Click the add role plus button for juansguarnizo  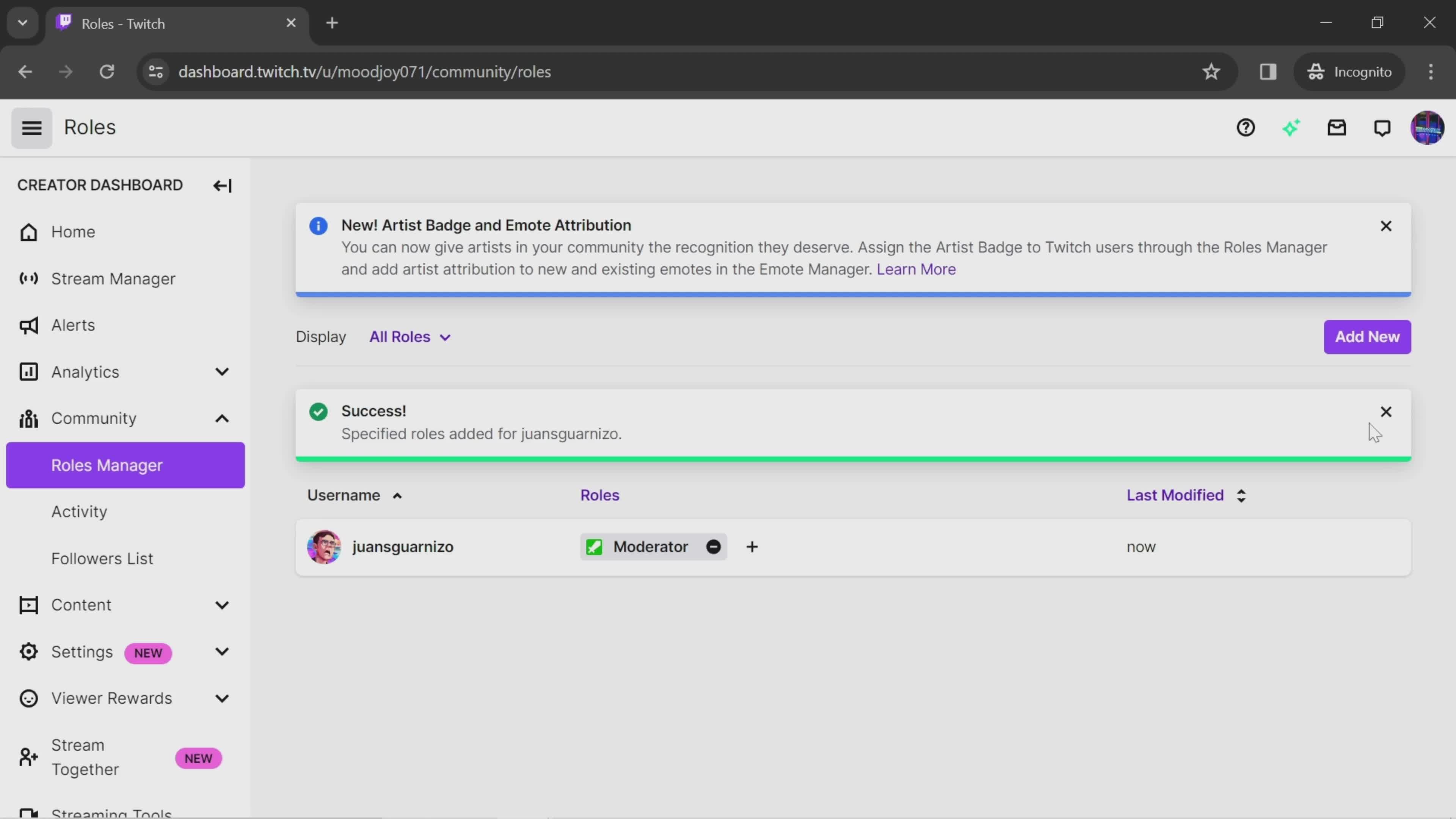point(752,546)
